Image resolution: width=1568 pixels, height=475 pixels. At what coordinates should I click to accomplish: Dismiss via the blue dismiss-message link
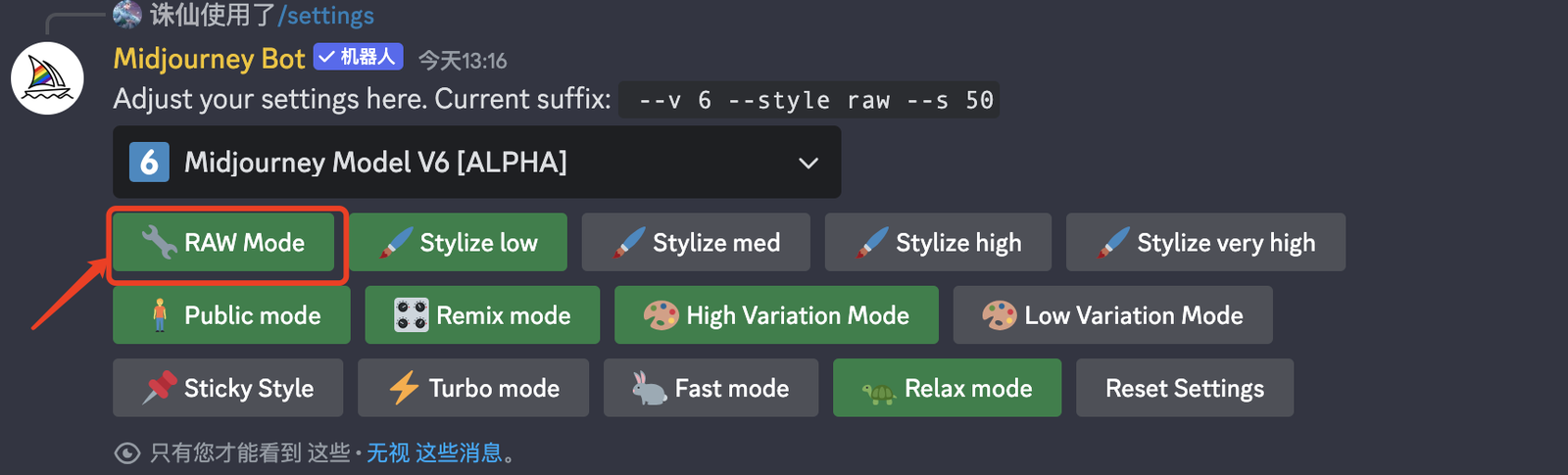point(434,452)
